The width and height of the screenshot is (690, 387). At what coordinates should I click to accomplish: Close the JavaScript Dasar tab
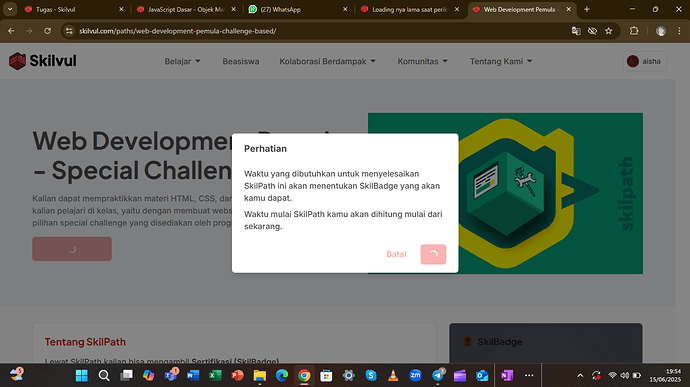tap(233, 9)
